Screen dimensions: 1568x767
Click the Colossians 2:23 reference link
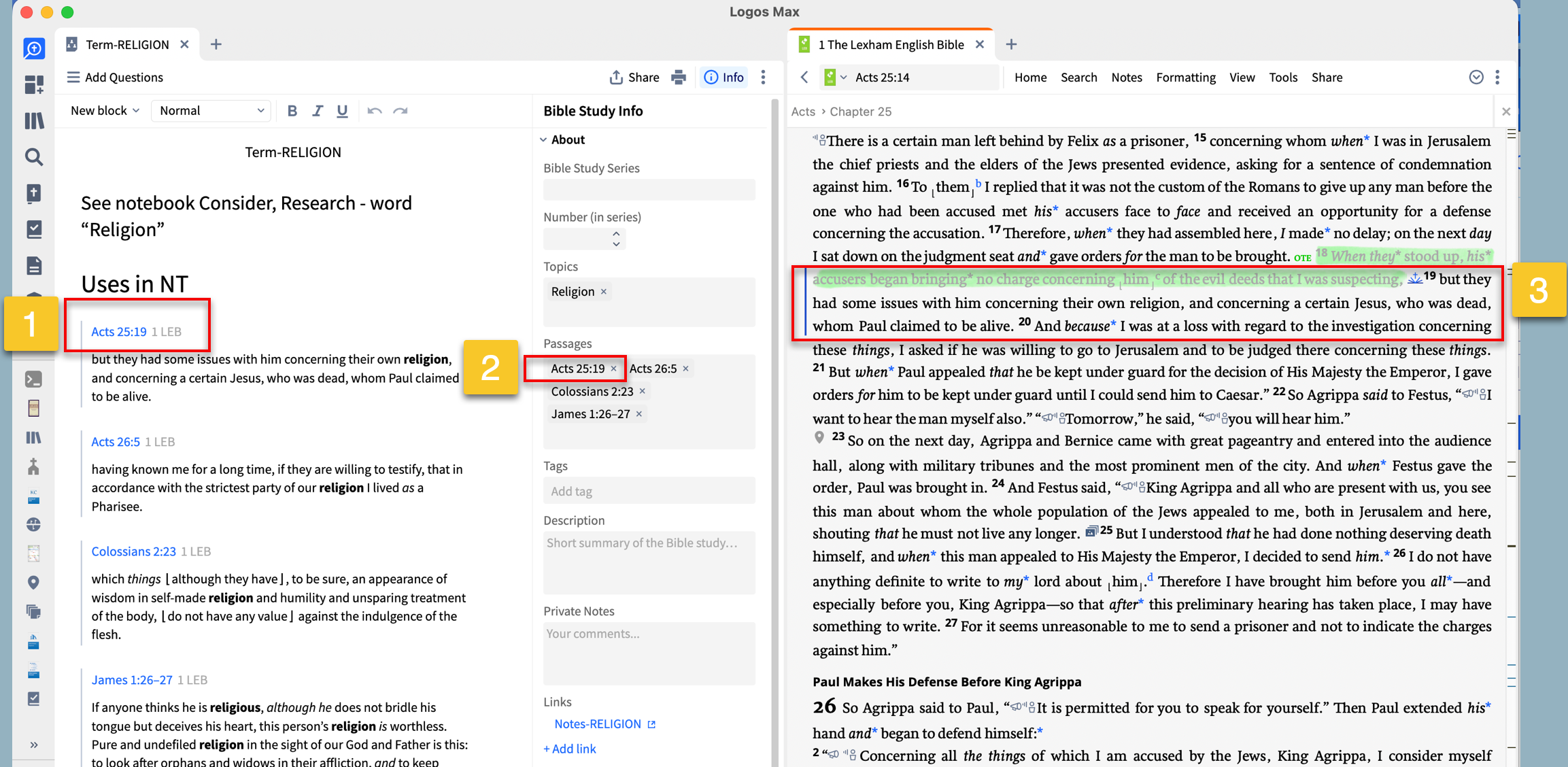[133, 551]
